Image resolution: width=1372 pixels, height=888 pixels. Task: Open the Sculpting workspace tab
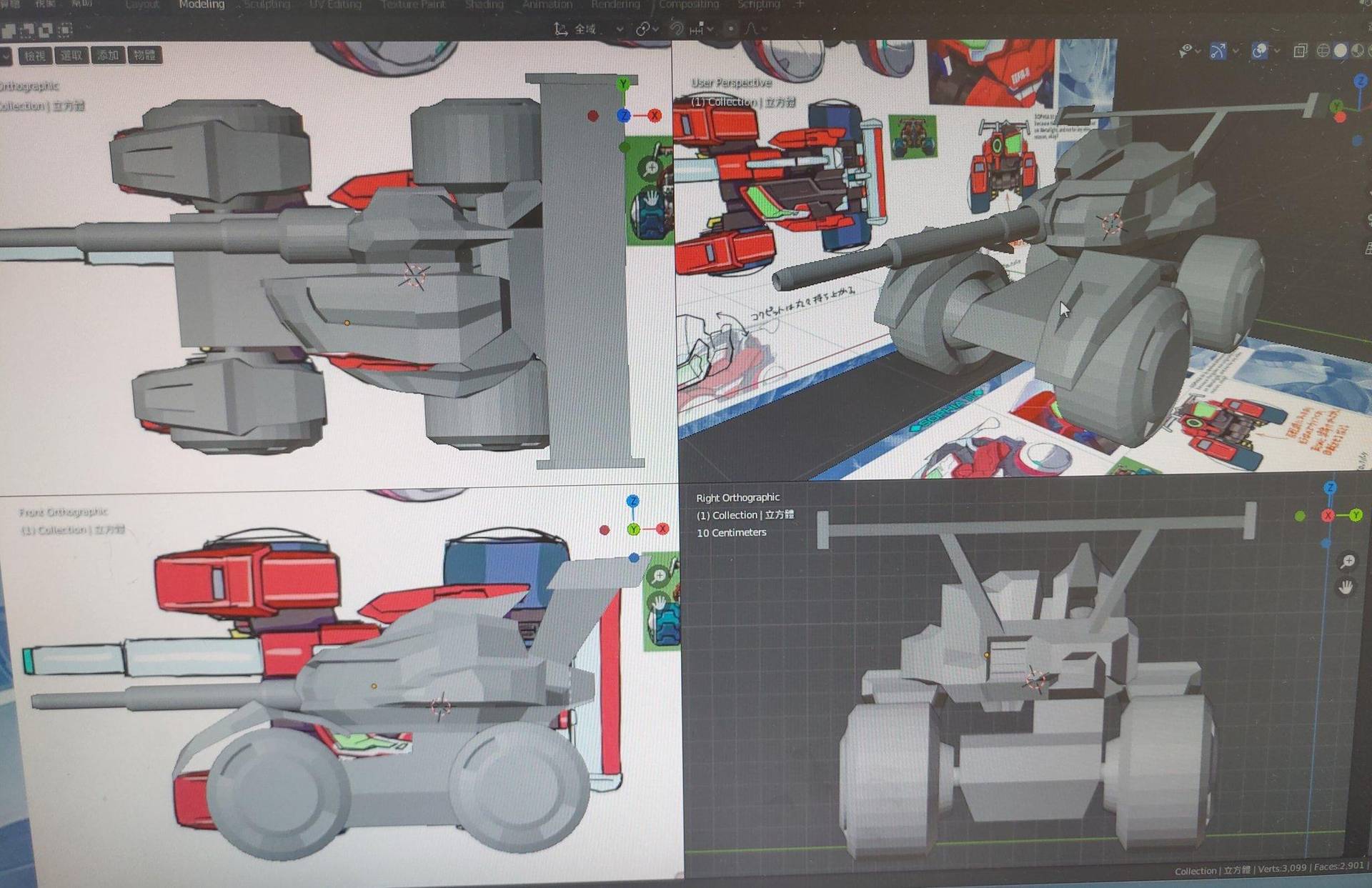coord(267,5)
